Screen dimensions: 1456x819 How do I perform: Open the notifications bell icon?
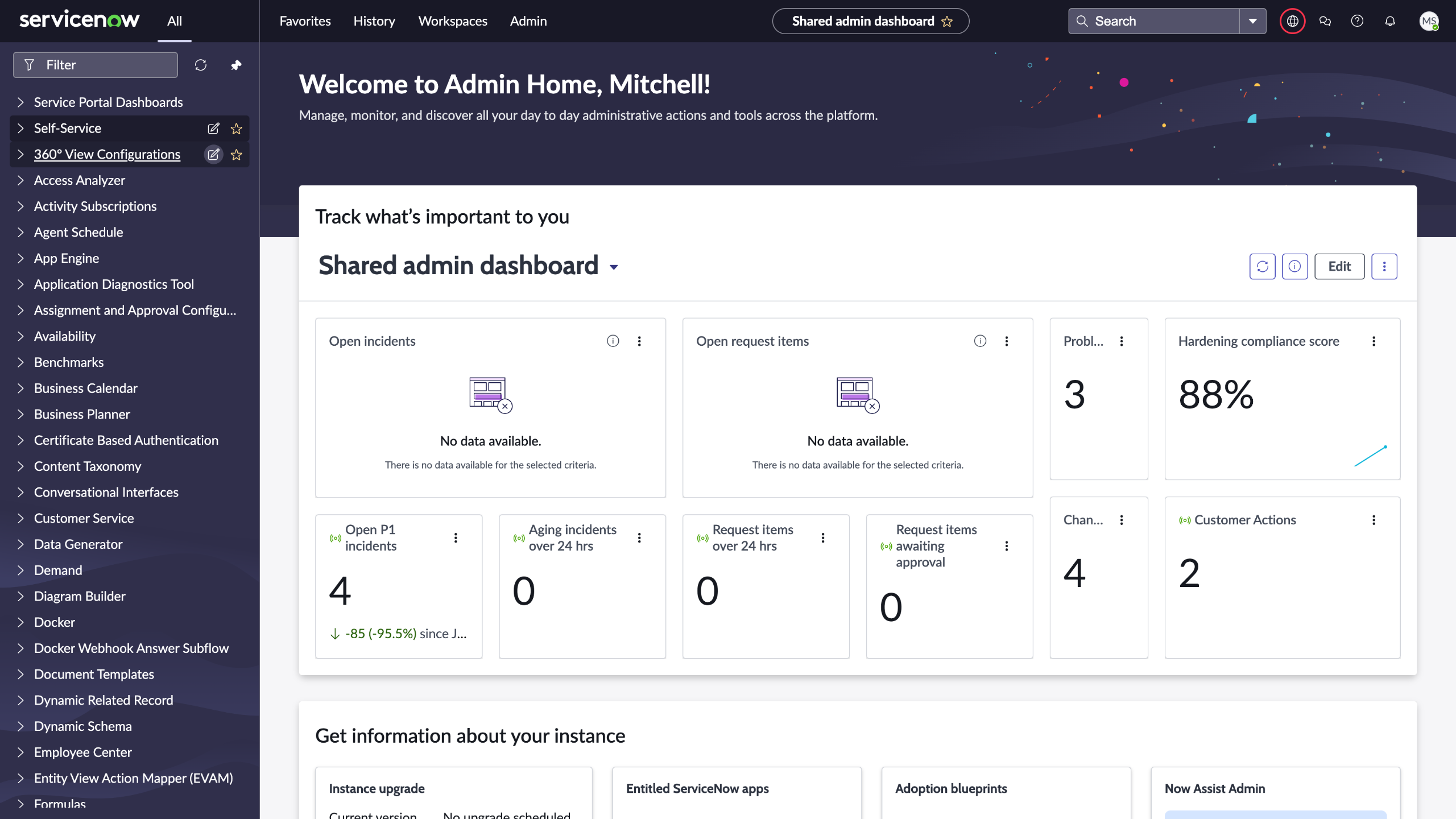[x=1390, y=21]
